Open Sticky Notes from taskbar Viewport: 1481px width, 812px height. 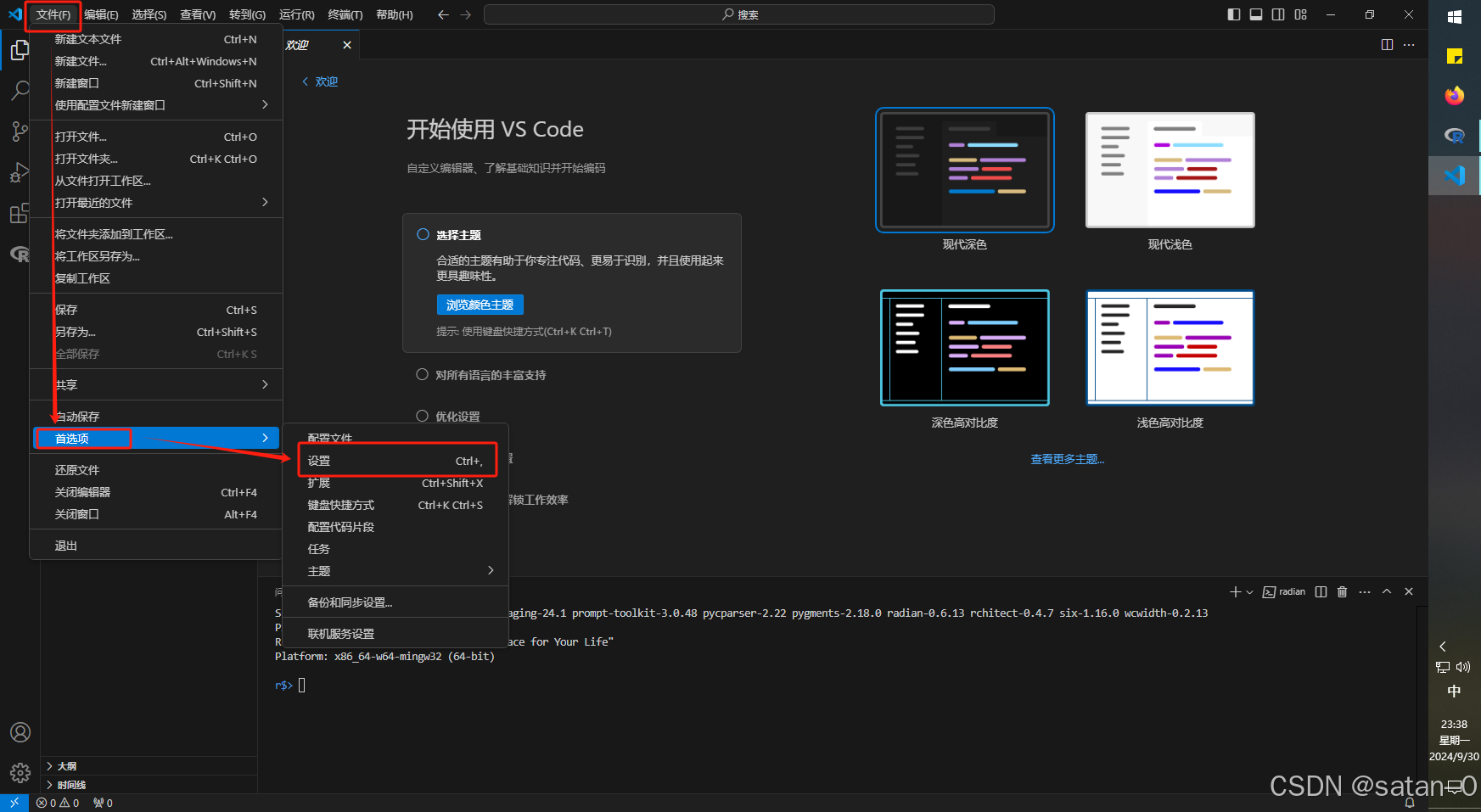point(1455,57)
